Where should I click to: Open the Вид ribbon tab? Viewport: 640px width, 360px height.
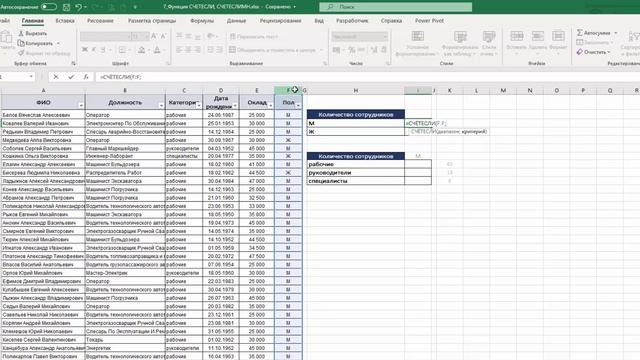pyautogui.click(x=319, y=21)
